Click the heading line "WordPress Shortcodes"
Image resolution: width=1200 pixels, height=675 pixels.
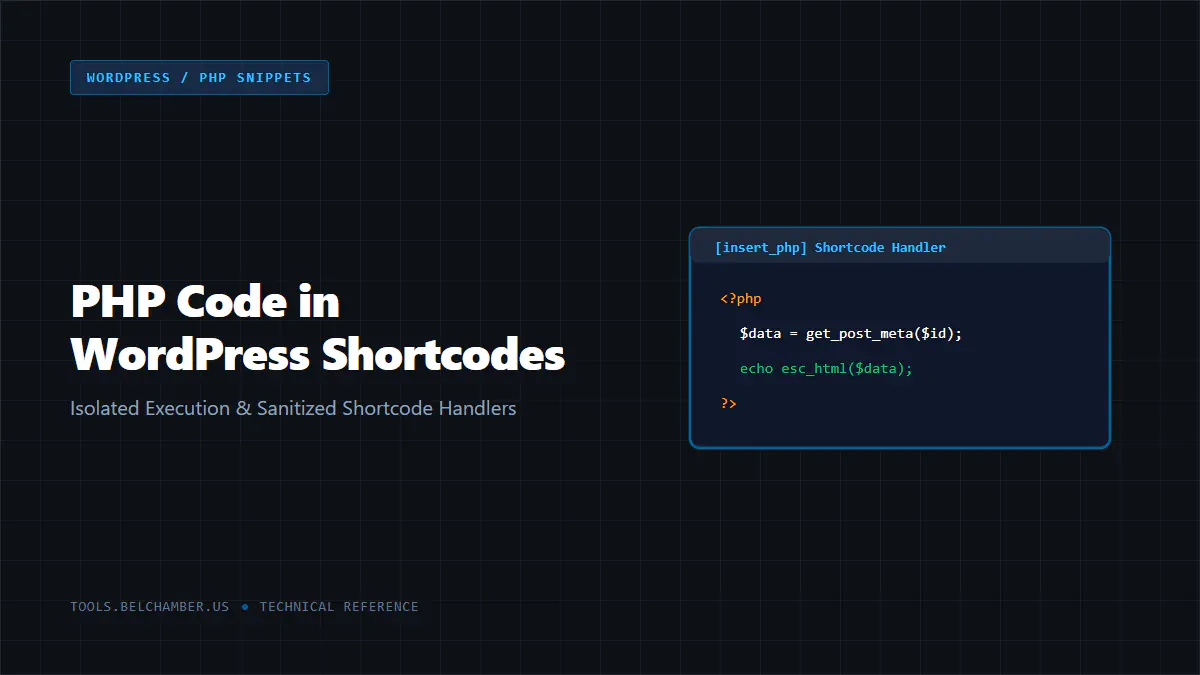(x=318, y=355)
